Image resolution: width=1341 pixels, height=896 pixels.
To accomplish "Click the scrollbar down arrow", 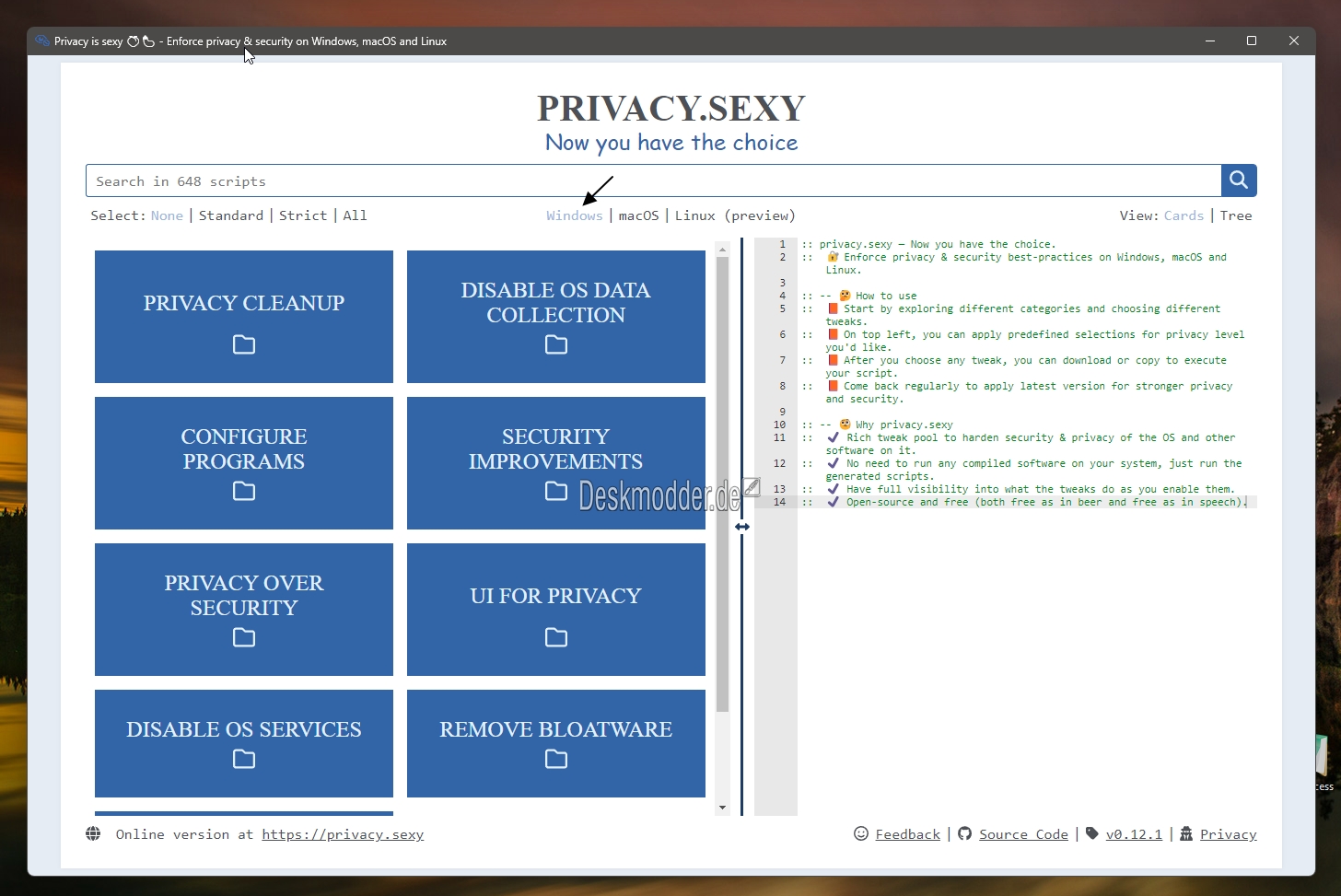I will (722, 808).
